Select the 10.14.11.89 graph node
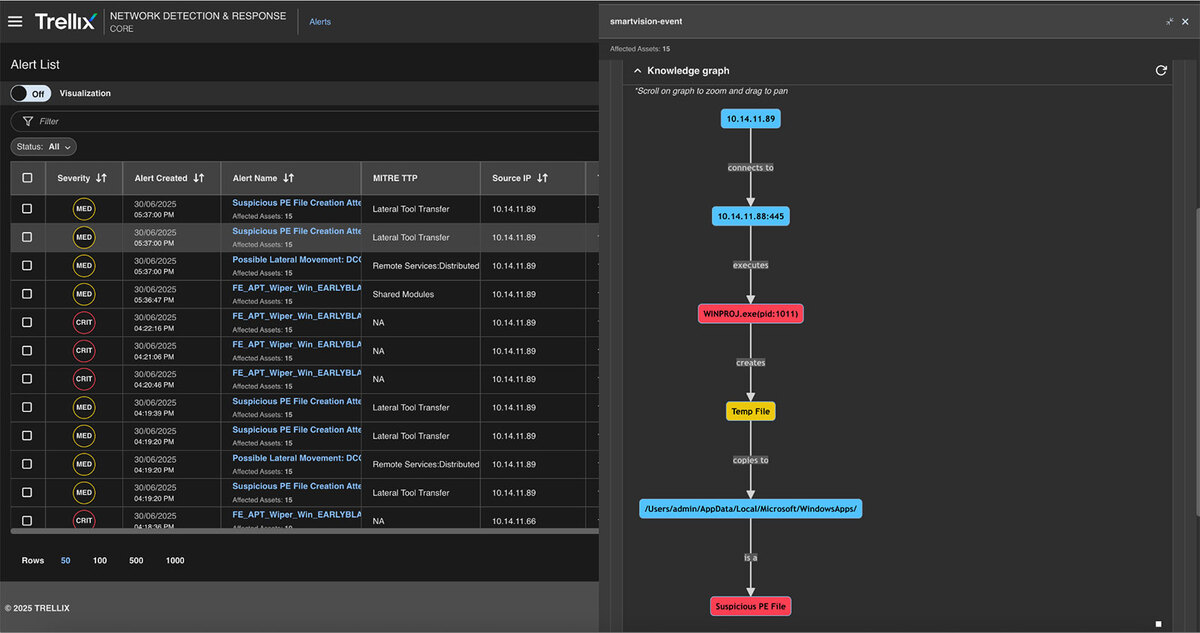The image size is (1200, 633). pos(750,118)
